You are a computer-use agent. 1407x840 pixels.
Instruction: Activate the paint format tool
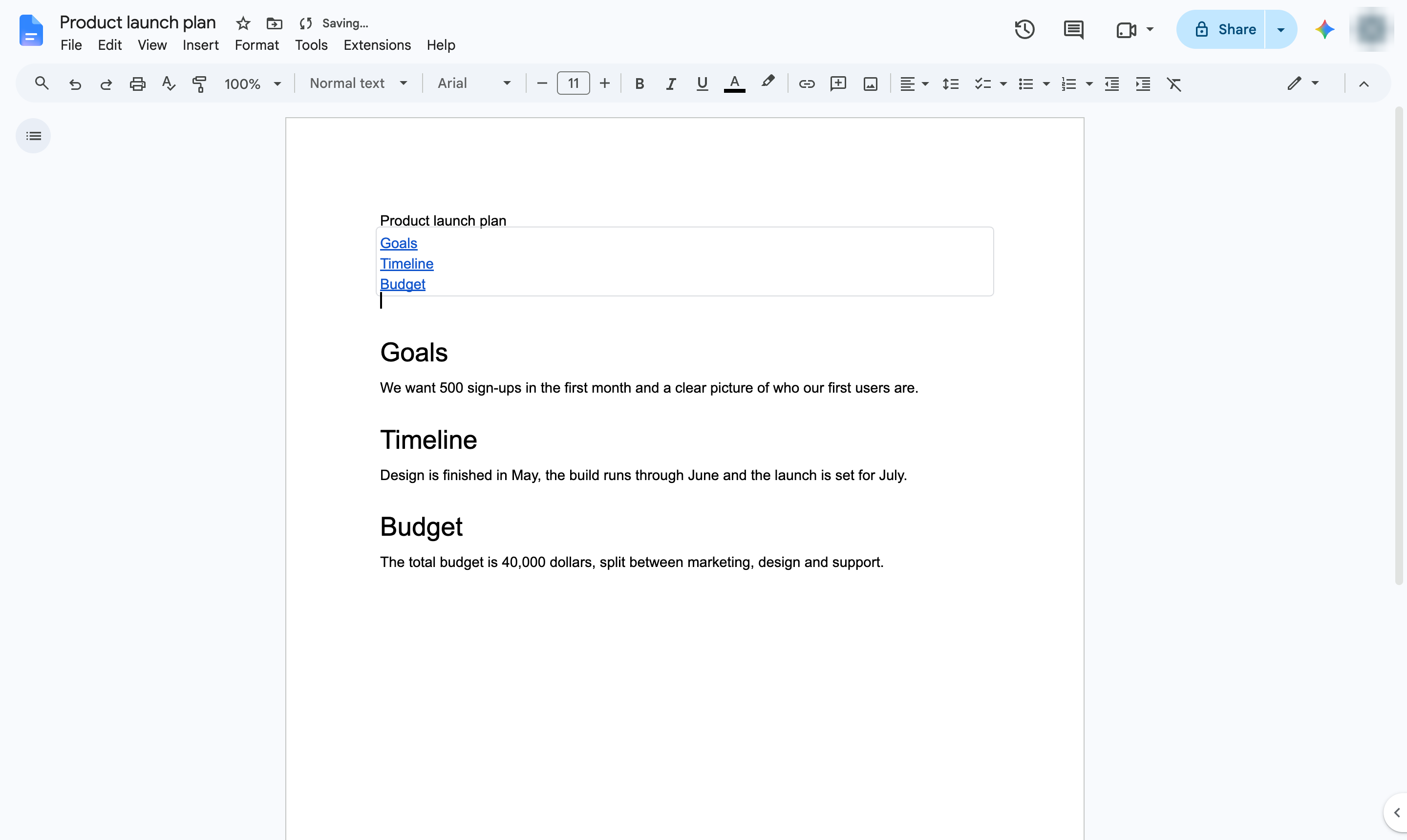199,84
